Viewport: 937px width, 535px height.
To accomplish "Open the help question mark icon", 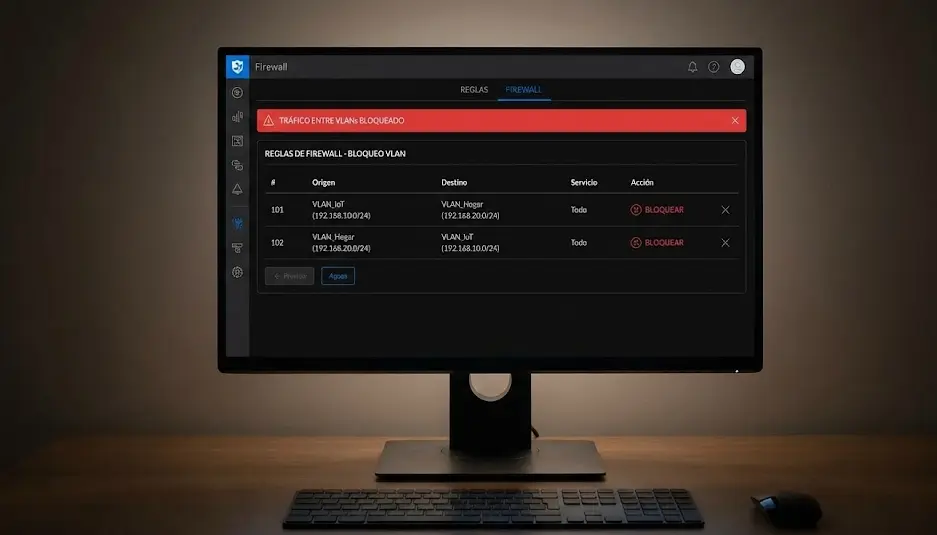I will (714, 67).
